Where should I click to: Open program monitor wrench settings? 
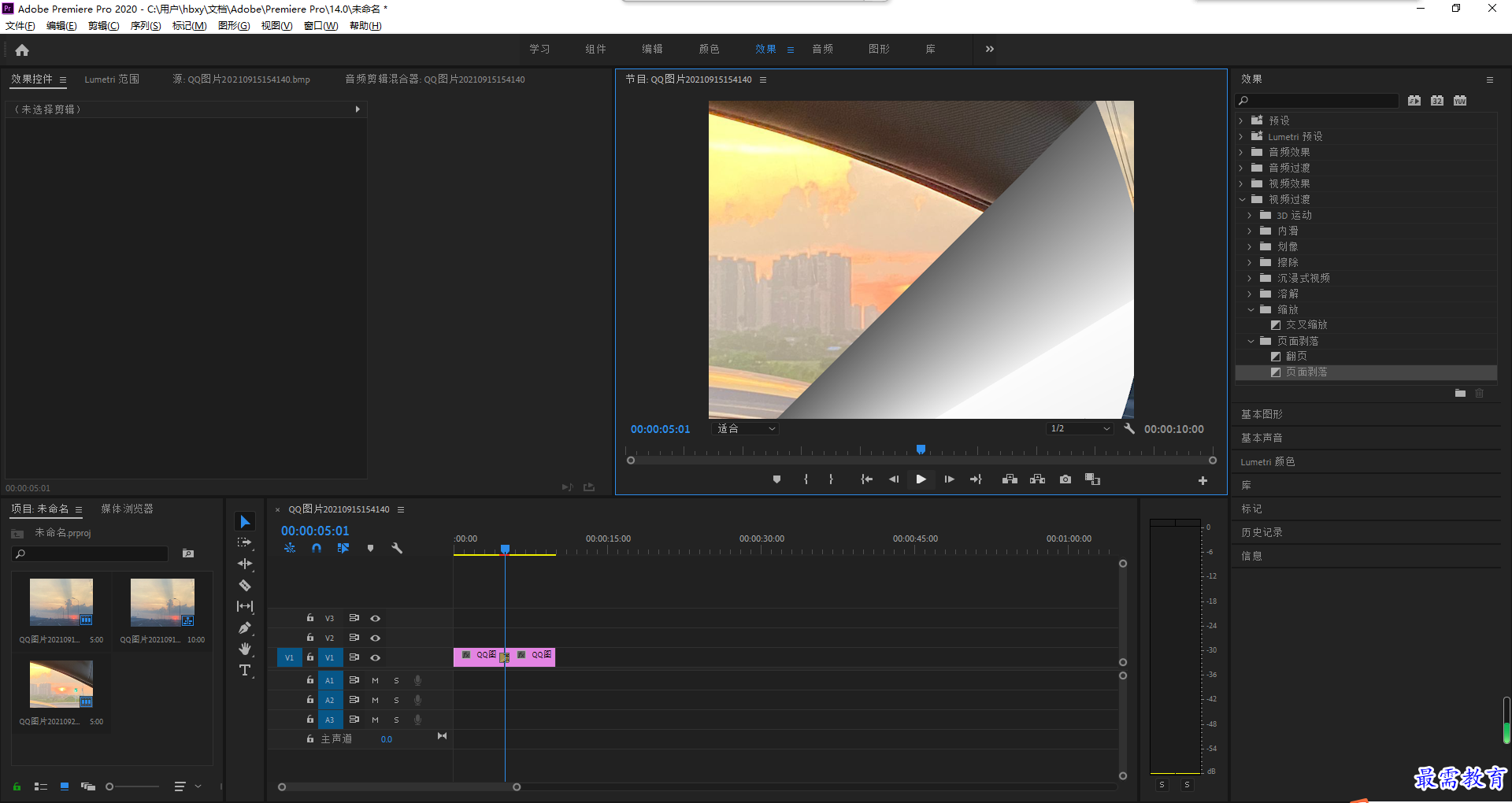(x=1129, y=428)
